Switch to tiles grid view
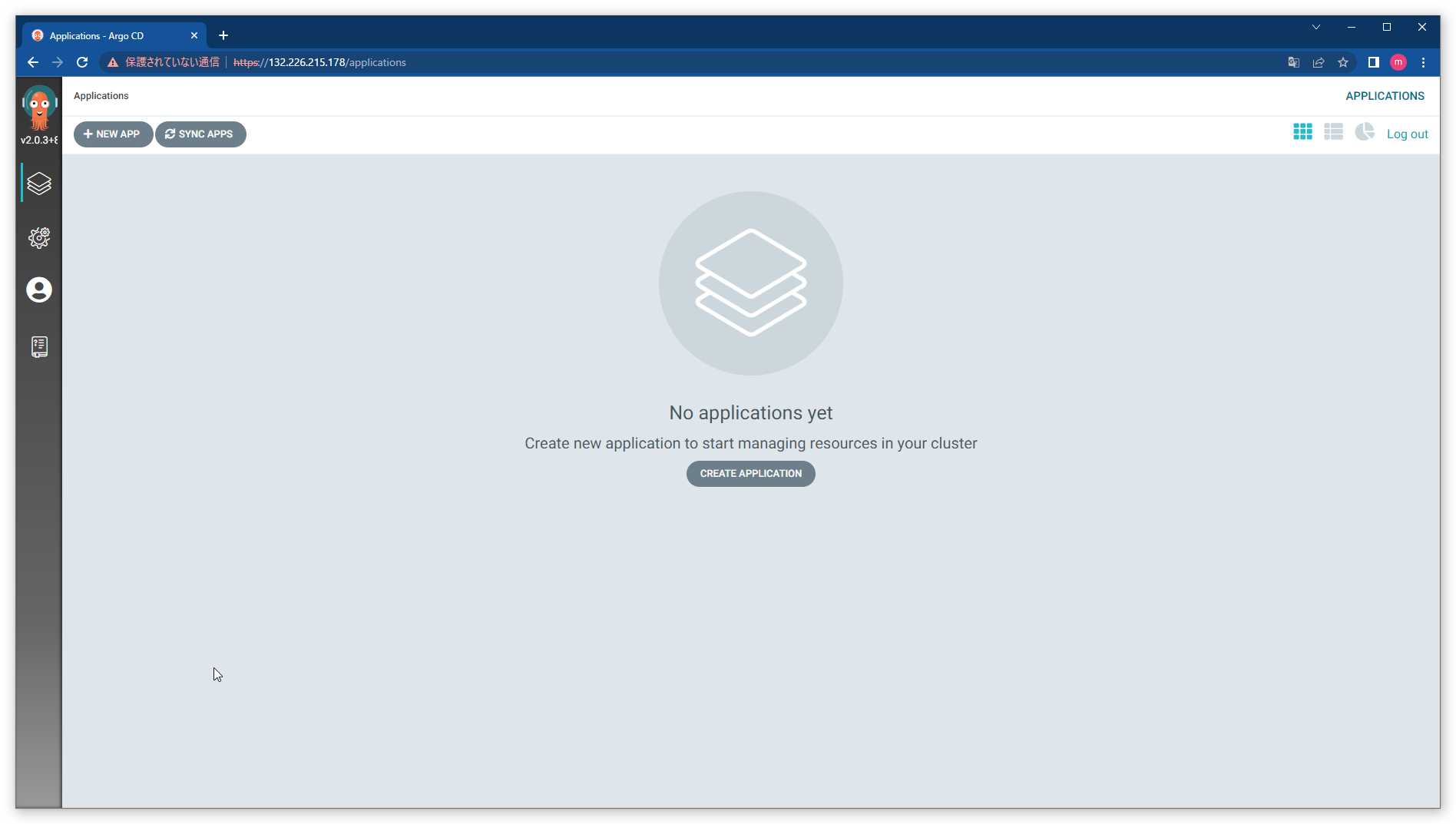The image size is (1456, 824). pyautogui.click(x=1303, y=131)
